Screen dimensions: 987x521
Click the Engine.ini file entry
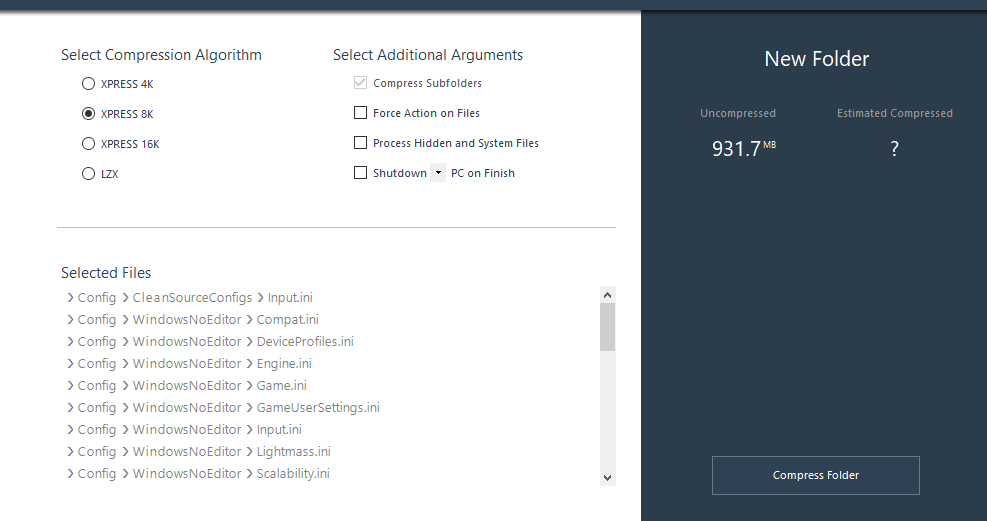[284, 364]
